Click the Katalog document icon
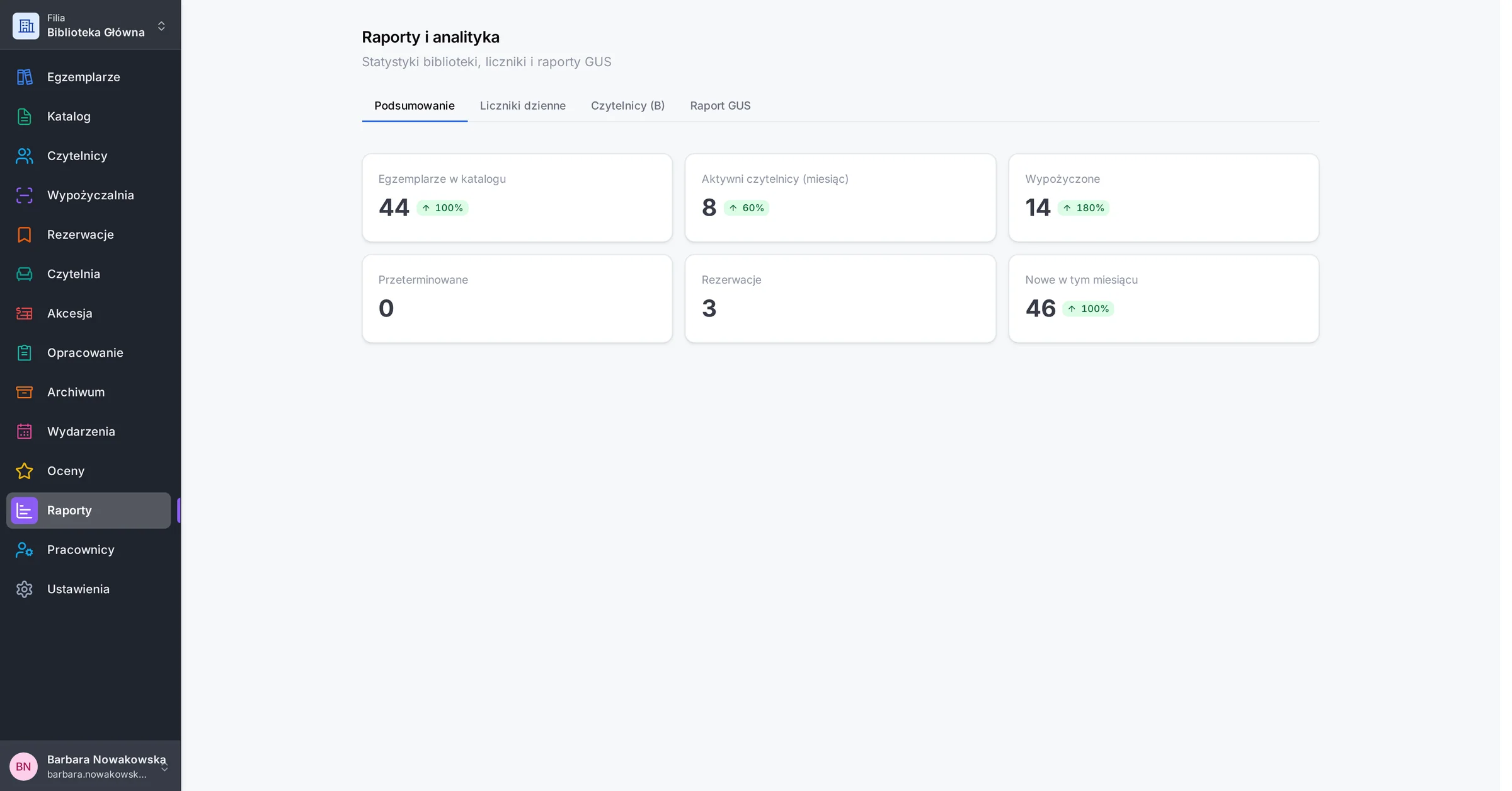 point(25,117)
